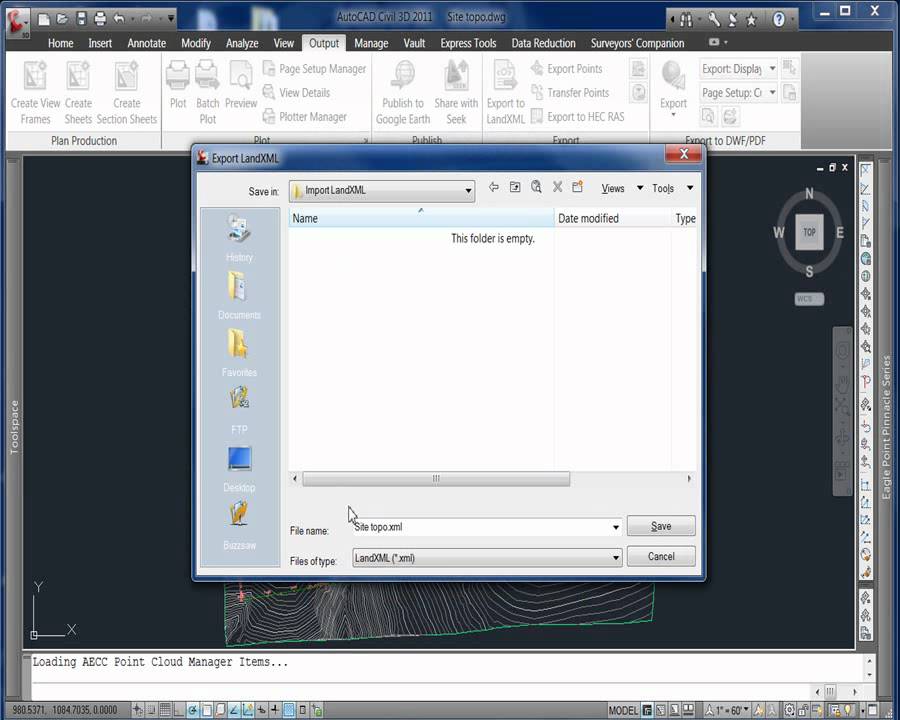The height and width of the screenshot is (720, 900).
Task: Click the MODEL space button in status bar
Action: (623, 711)
